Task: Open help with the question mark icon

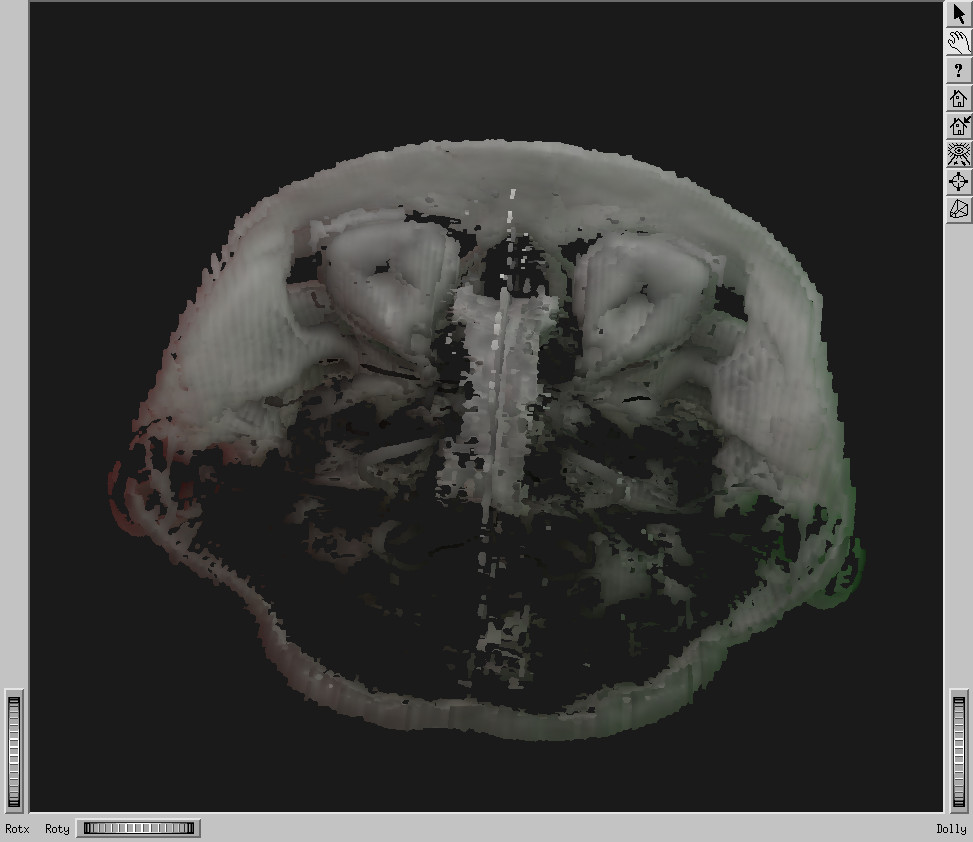Action: click(958, 70)
